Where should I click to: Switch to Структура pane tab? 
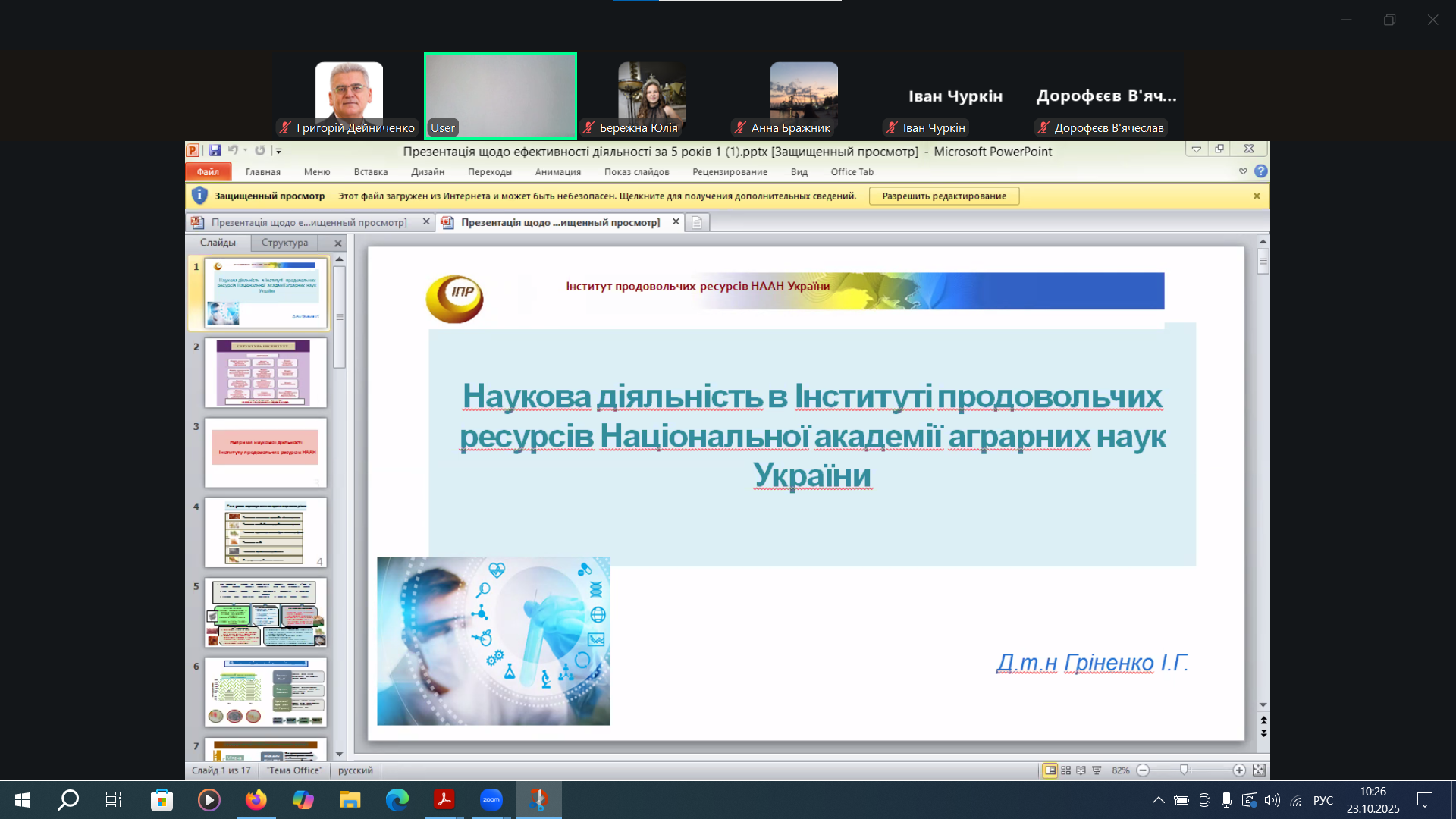(284, 243)
